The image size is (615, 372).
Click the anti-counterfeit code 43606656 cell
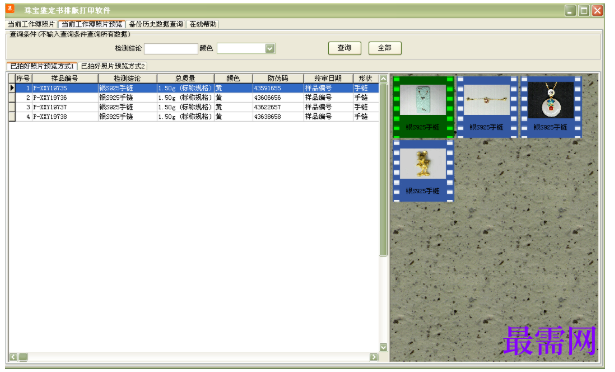(278, 98)
